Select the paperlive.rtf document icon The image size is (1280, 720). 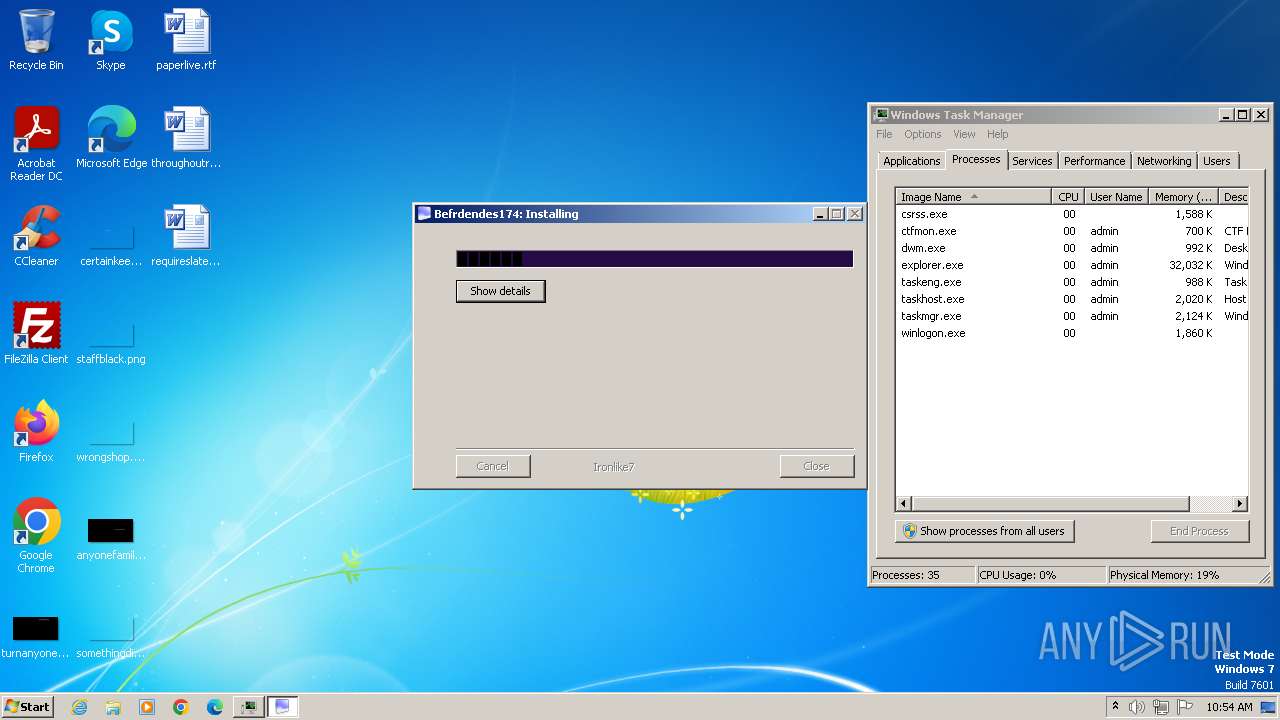coord(186,40)
